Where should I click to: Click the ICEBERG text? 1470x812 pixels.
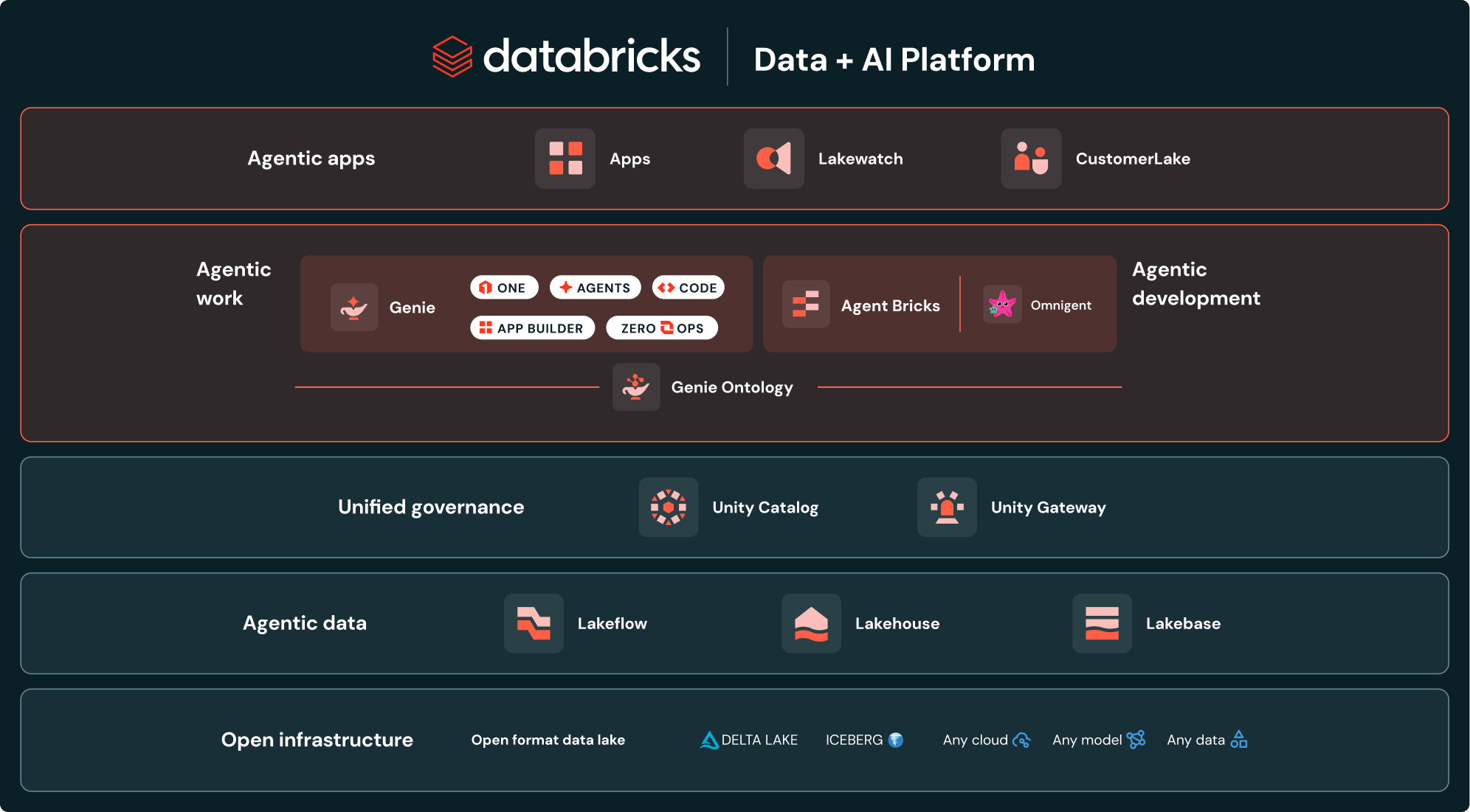click(854, 740)
